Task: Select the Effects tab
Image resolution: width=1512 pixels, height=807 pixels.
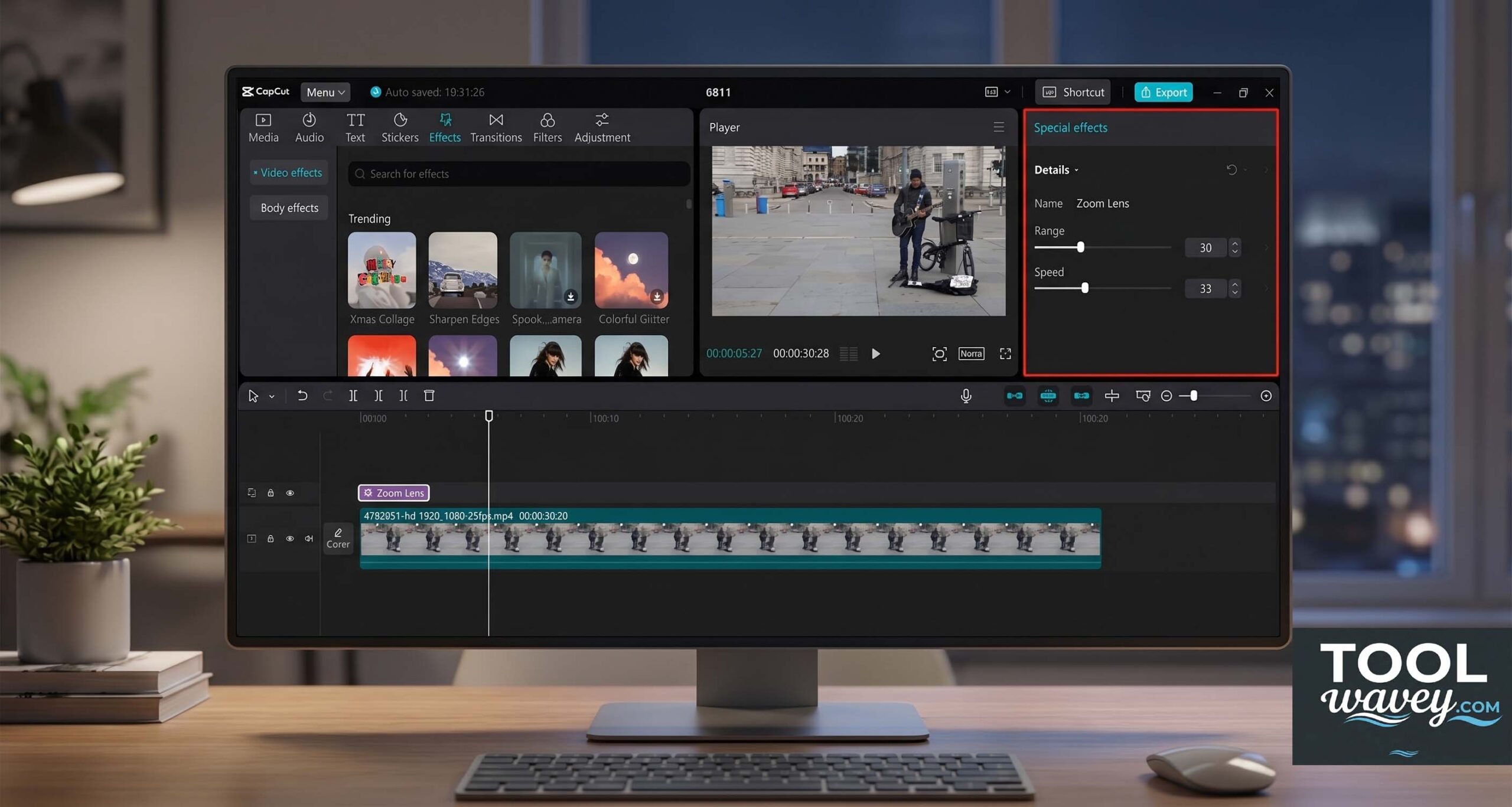Action: (445, 128)
